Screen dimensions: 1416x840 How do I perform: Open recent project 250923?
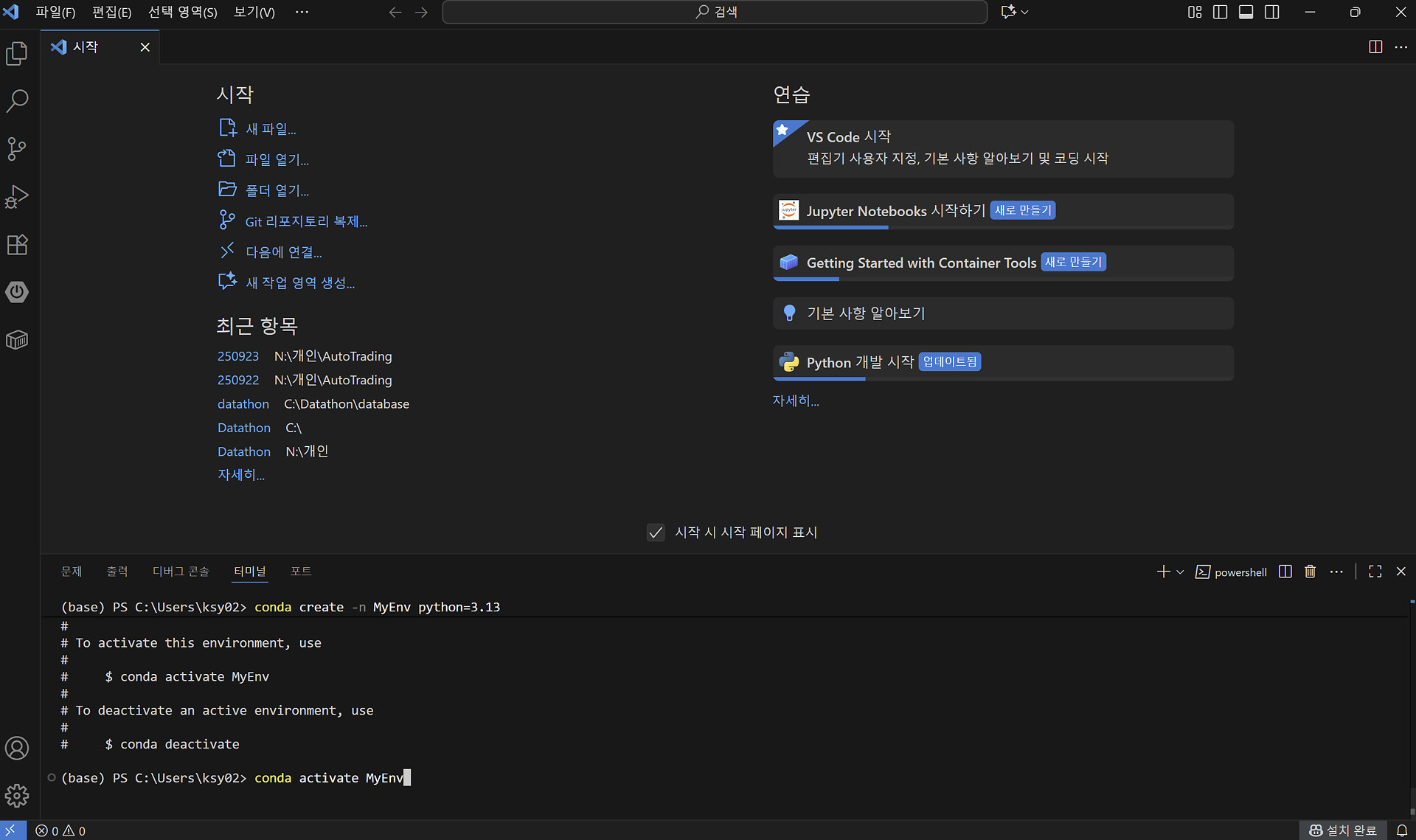tap(237, 356)
